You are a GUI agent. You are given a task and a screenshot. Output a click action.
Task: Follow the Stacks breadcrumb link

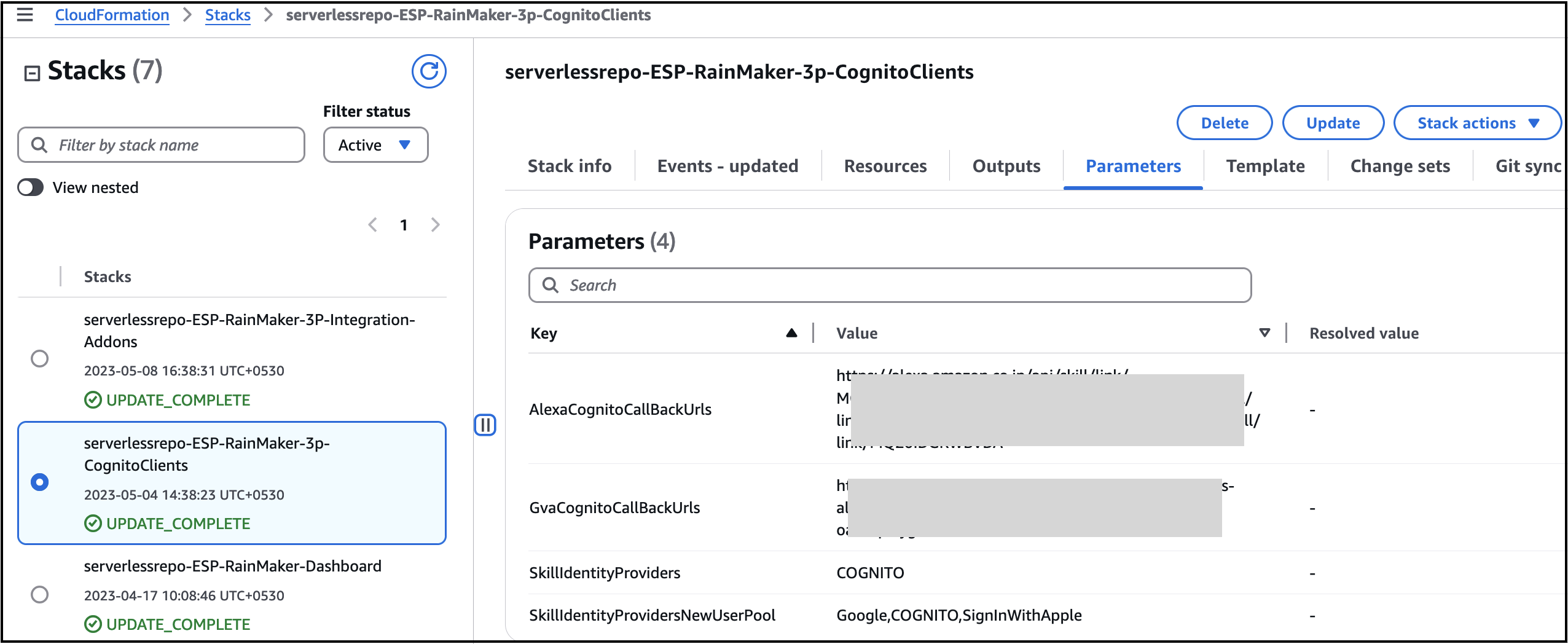(x=228, y=15)
